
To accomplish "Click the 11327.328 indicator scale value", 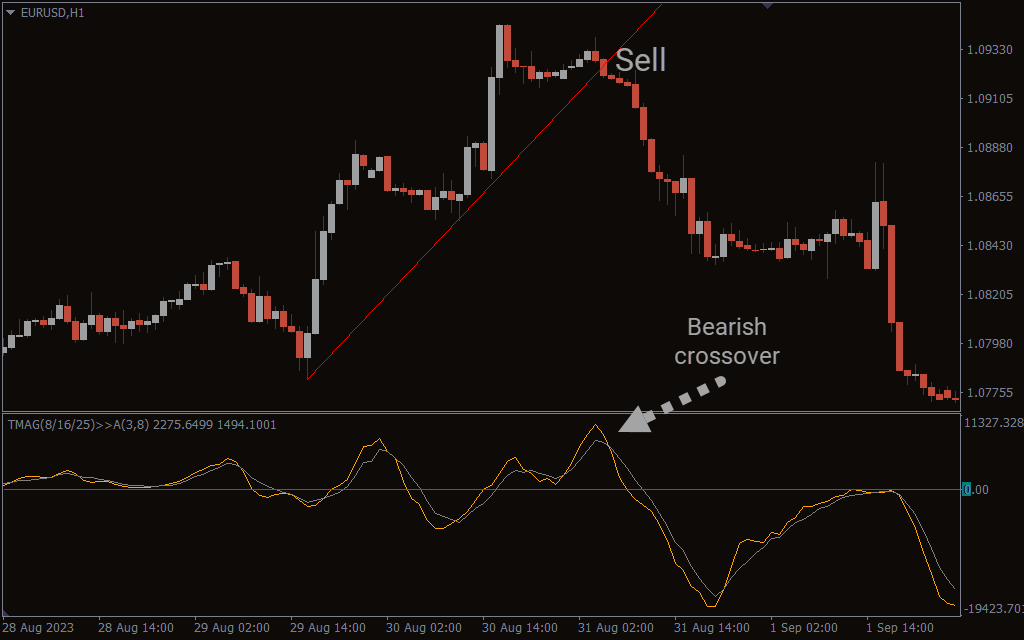I will [993, 423].
